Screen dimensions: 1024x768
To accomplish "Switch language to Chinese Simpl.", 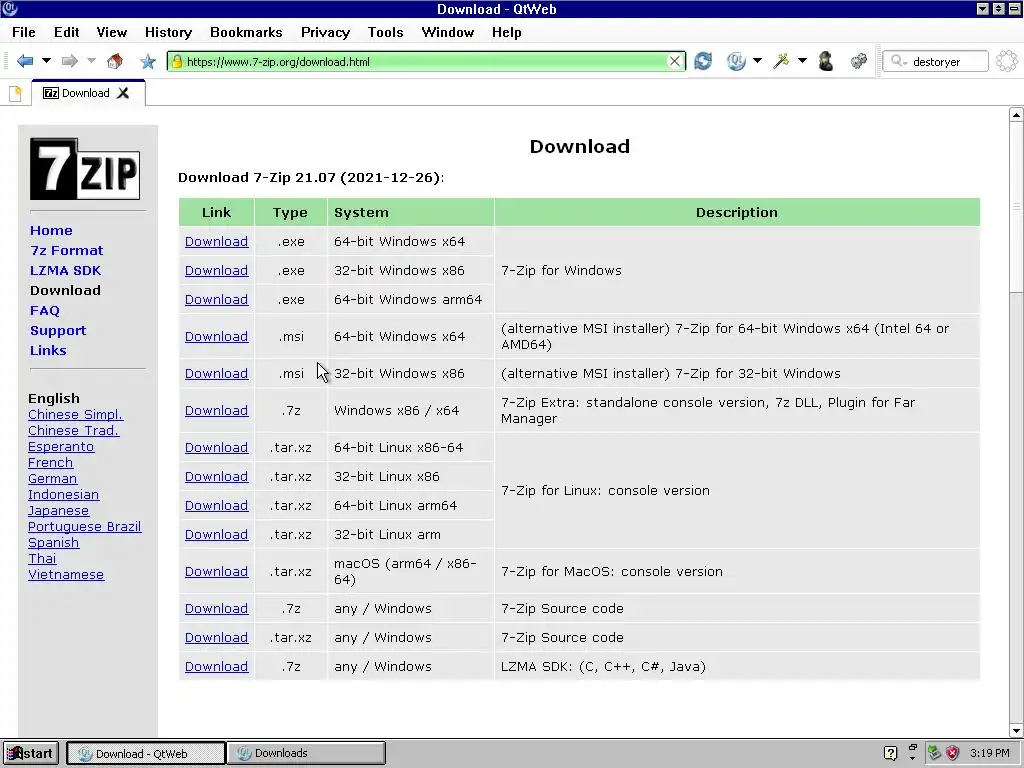I will click(x=75, y=415).
